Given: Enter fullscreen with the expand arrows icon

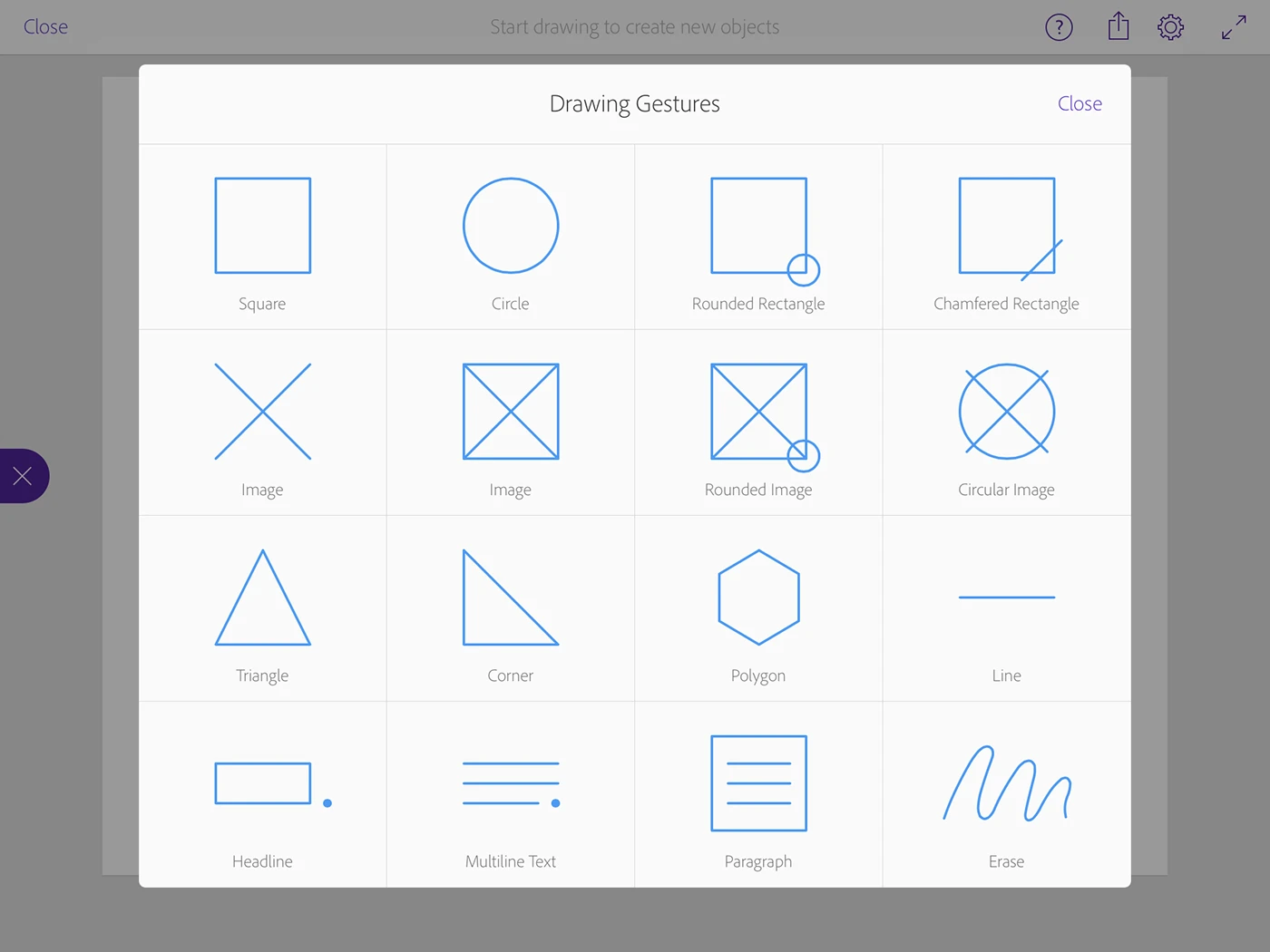Looking at the screenshot, I should coord(1234,27).
